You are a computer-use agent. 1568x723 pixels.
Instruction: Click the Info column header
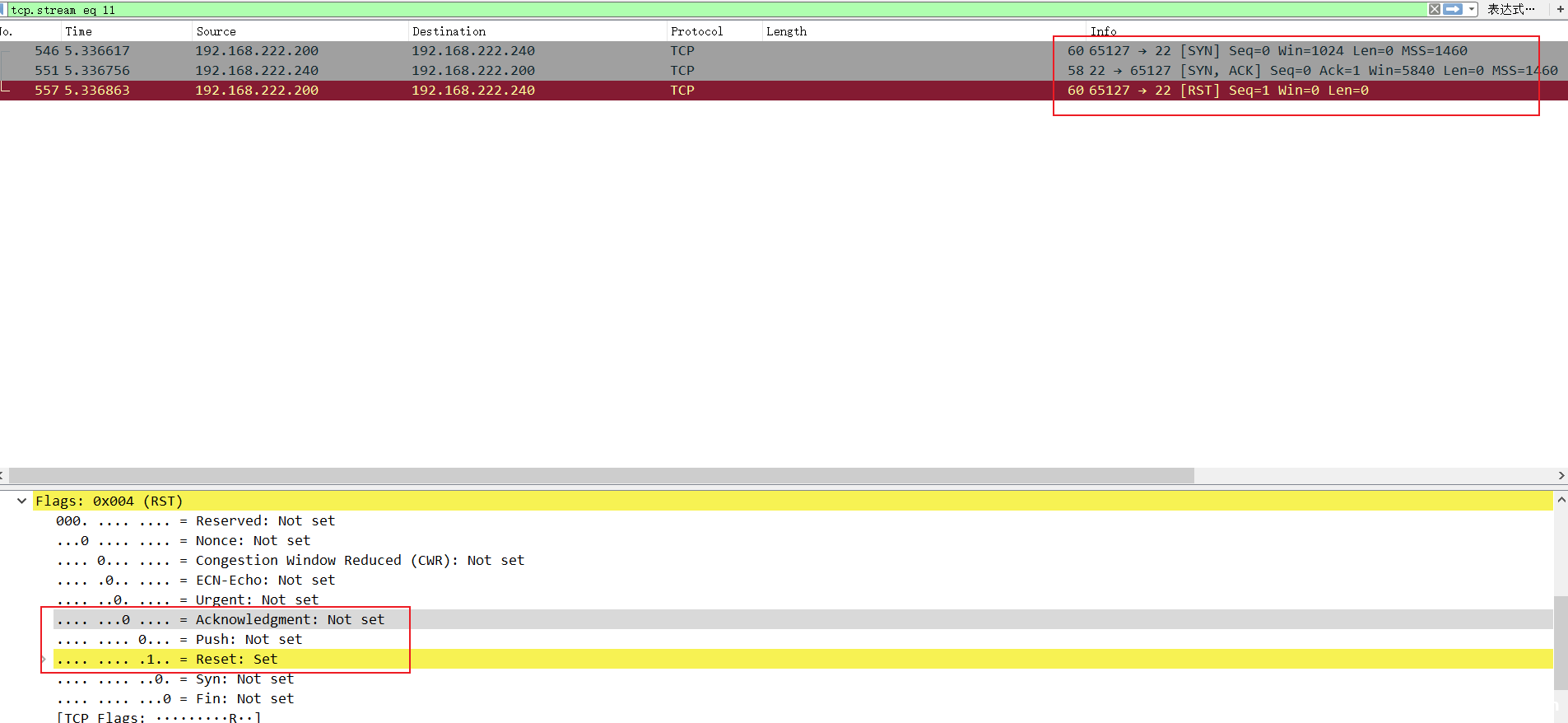tap(1103, 31)
